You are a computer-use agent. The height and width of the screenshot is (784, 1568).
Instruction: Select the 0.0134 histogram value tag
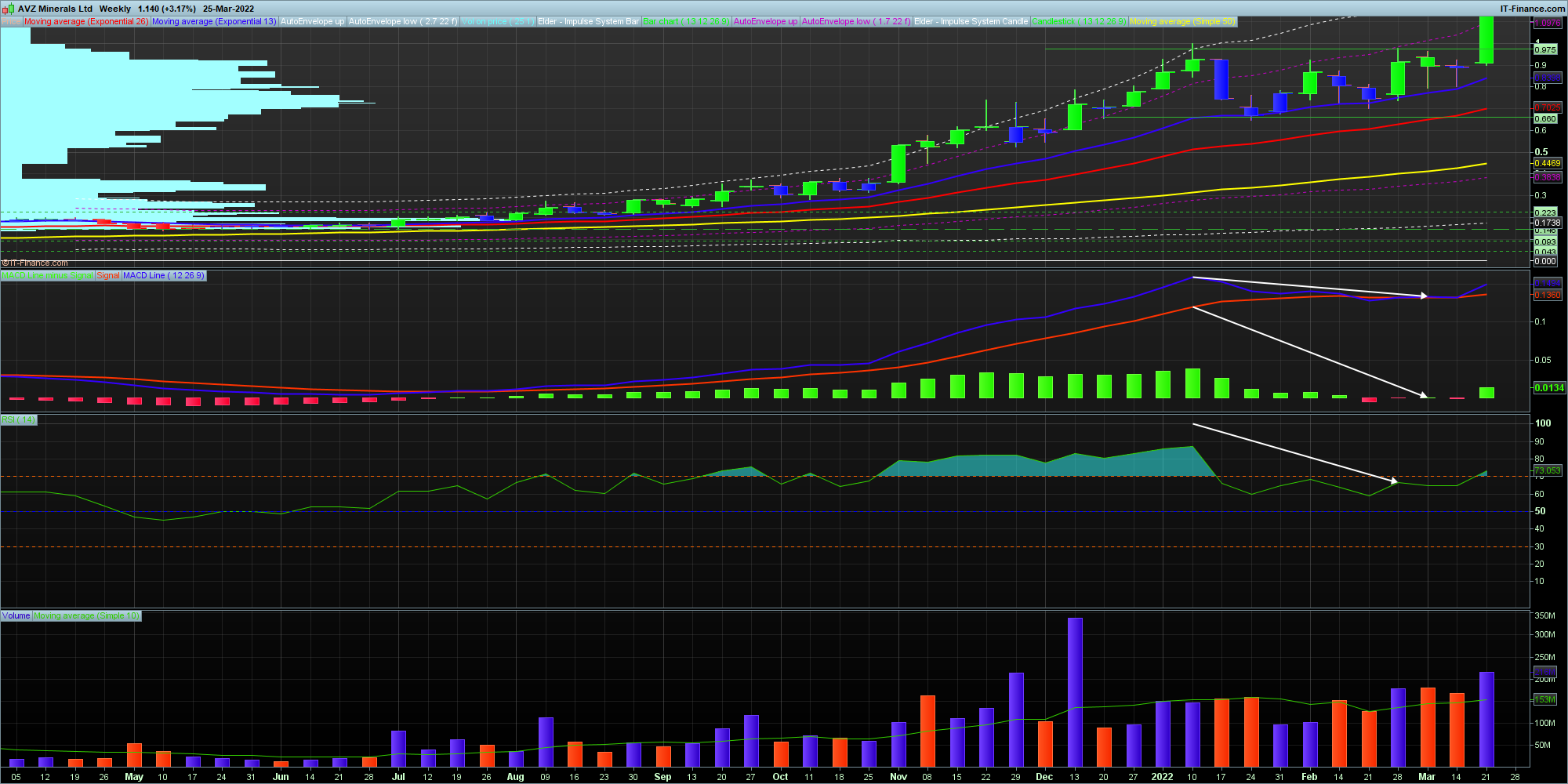pyautogui.click(x=1549, y=387)
